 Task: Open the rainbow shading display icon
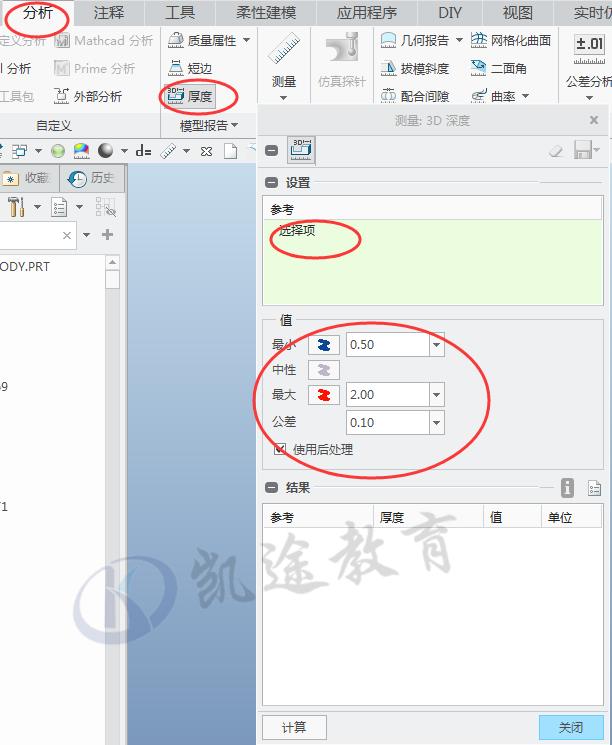point(82,151)
